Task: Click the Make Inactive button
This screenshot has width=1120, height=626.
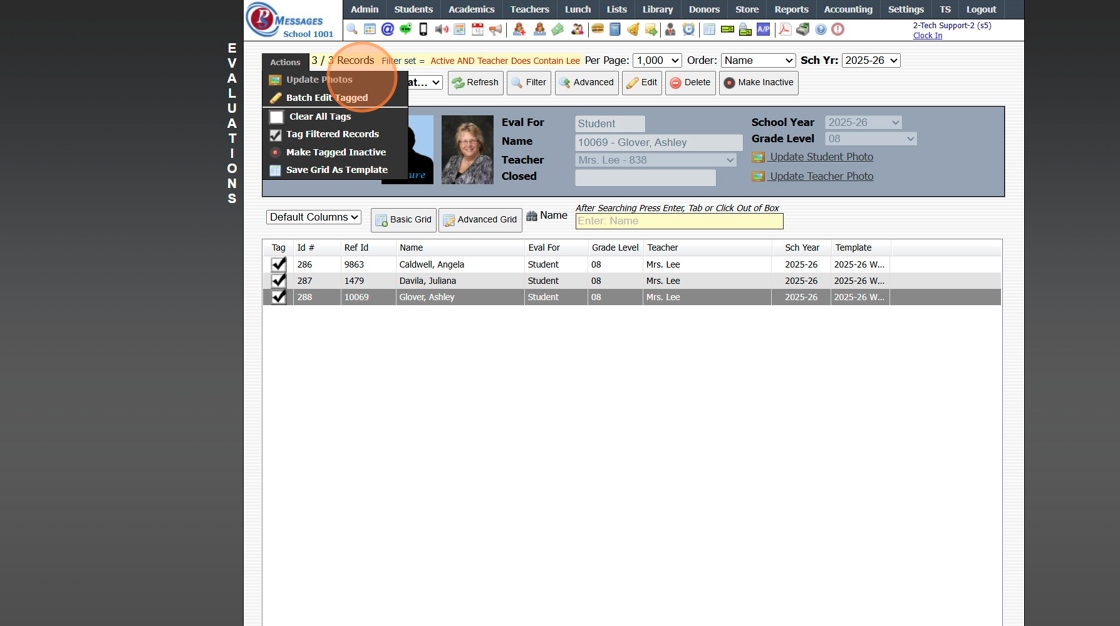Action: click(x=759, y=83)
